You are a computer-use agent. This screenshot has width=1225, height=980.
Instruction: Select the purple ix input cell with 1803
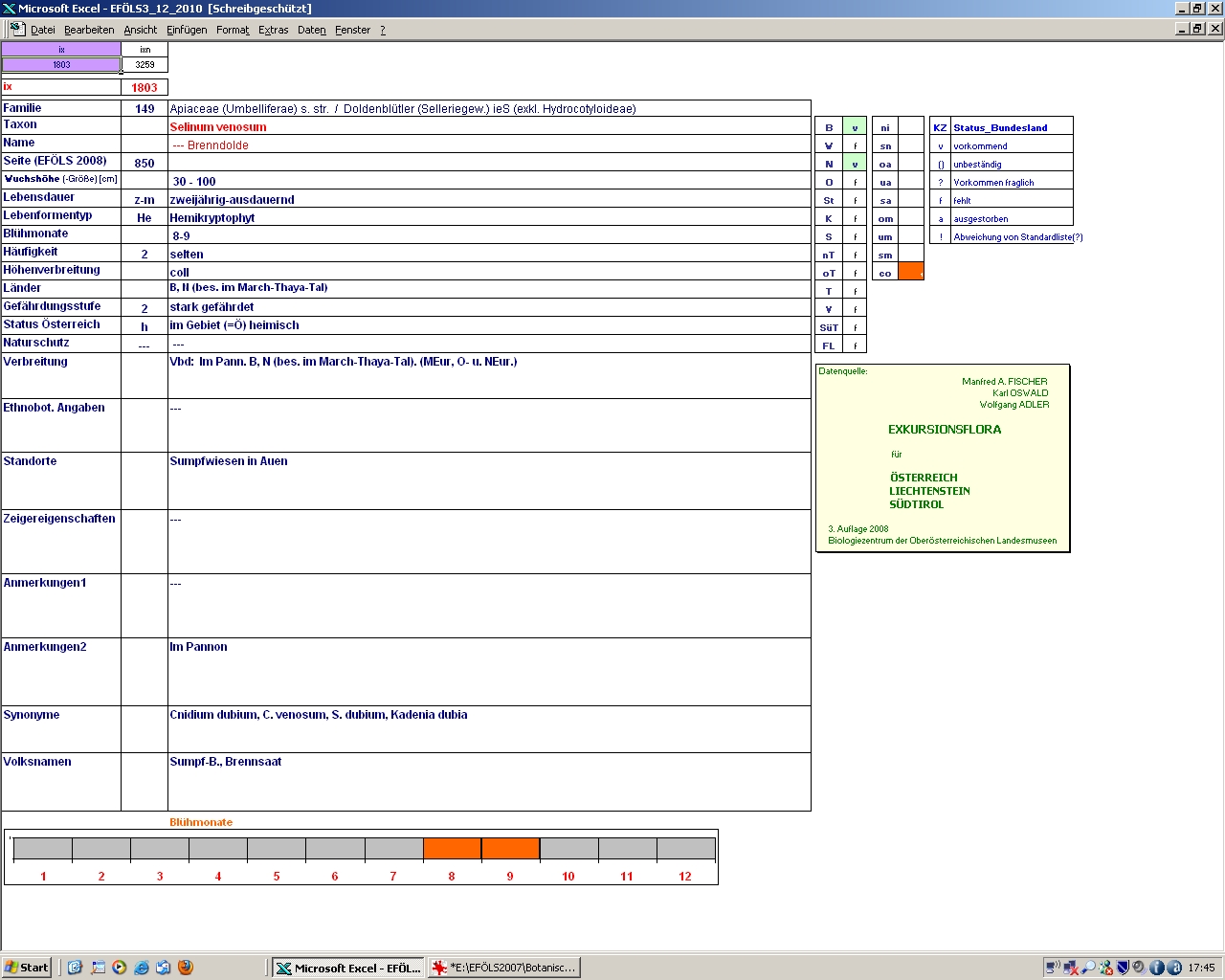tap(61, 65)
